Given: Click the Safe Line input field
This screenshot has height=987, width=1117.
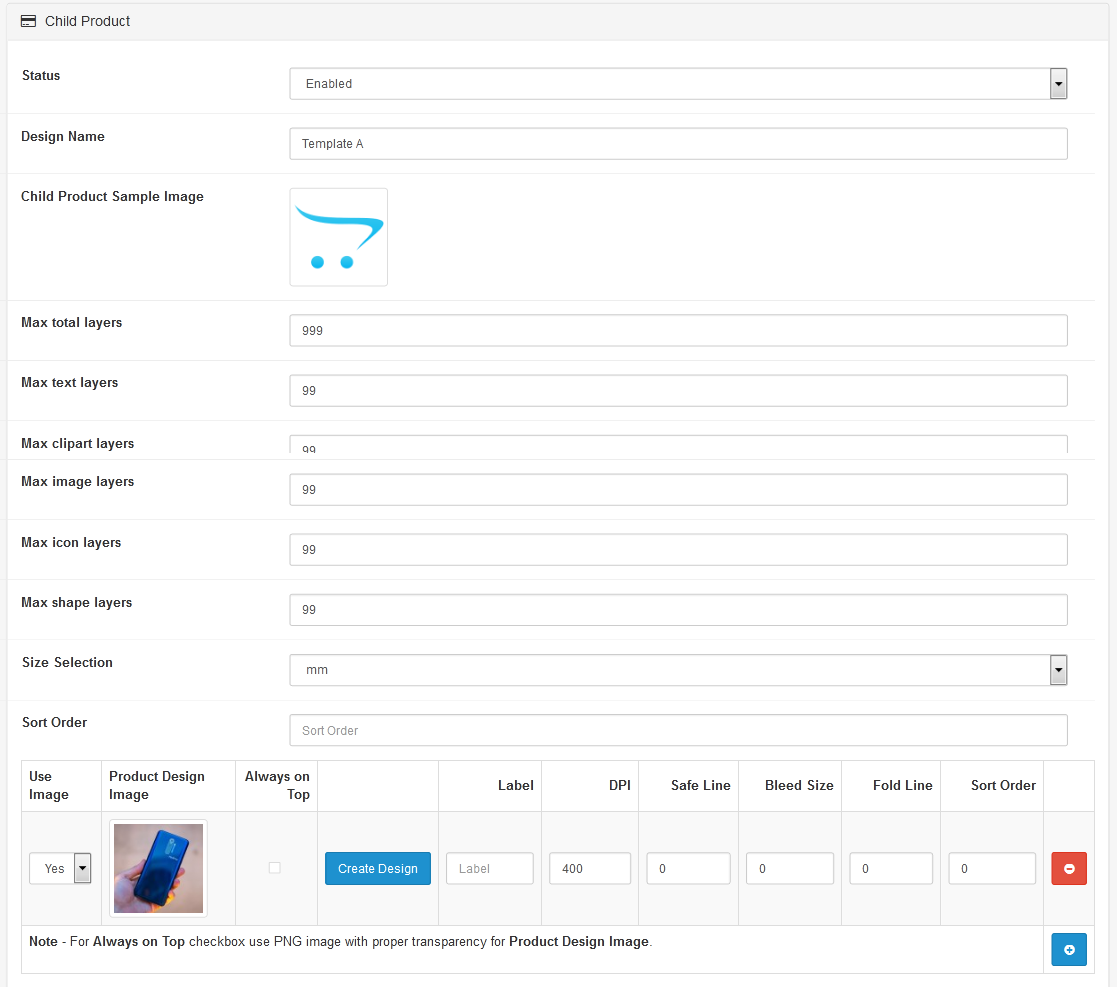Looking at the screenshot, I should pyautogui.click(x=688, y=868).
